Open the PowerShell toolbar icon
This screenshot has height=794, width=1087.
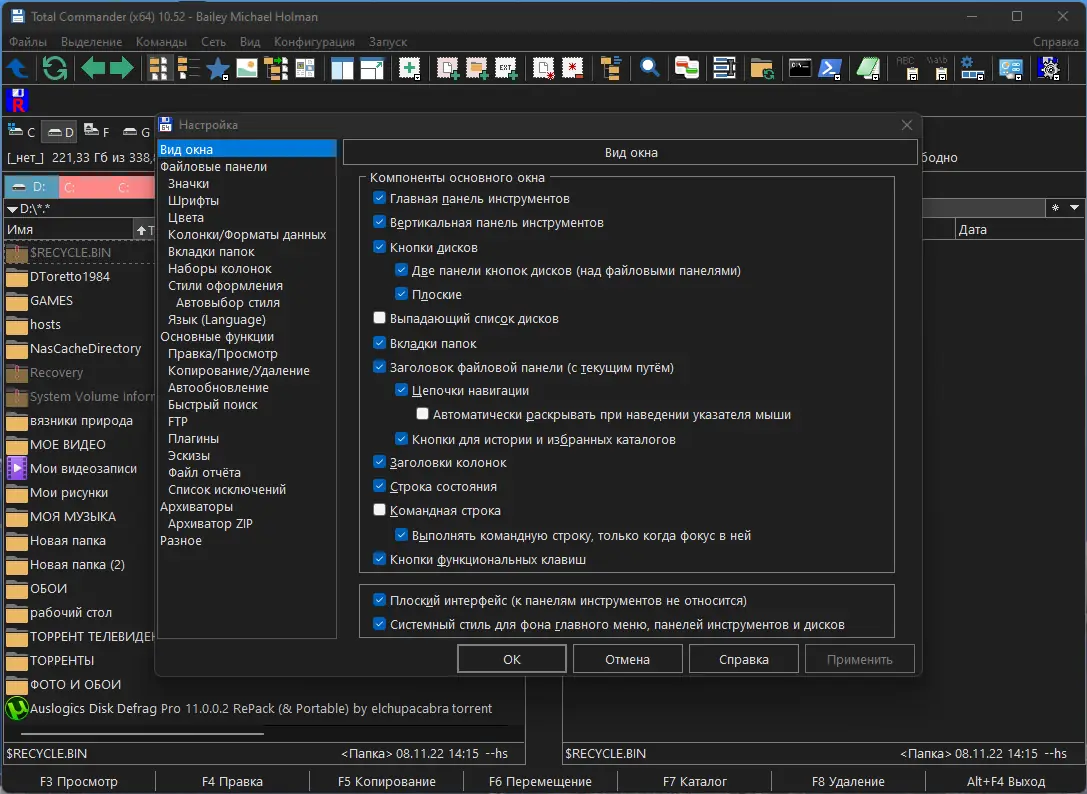click(x=829, y=68)
